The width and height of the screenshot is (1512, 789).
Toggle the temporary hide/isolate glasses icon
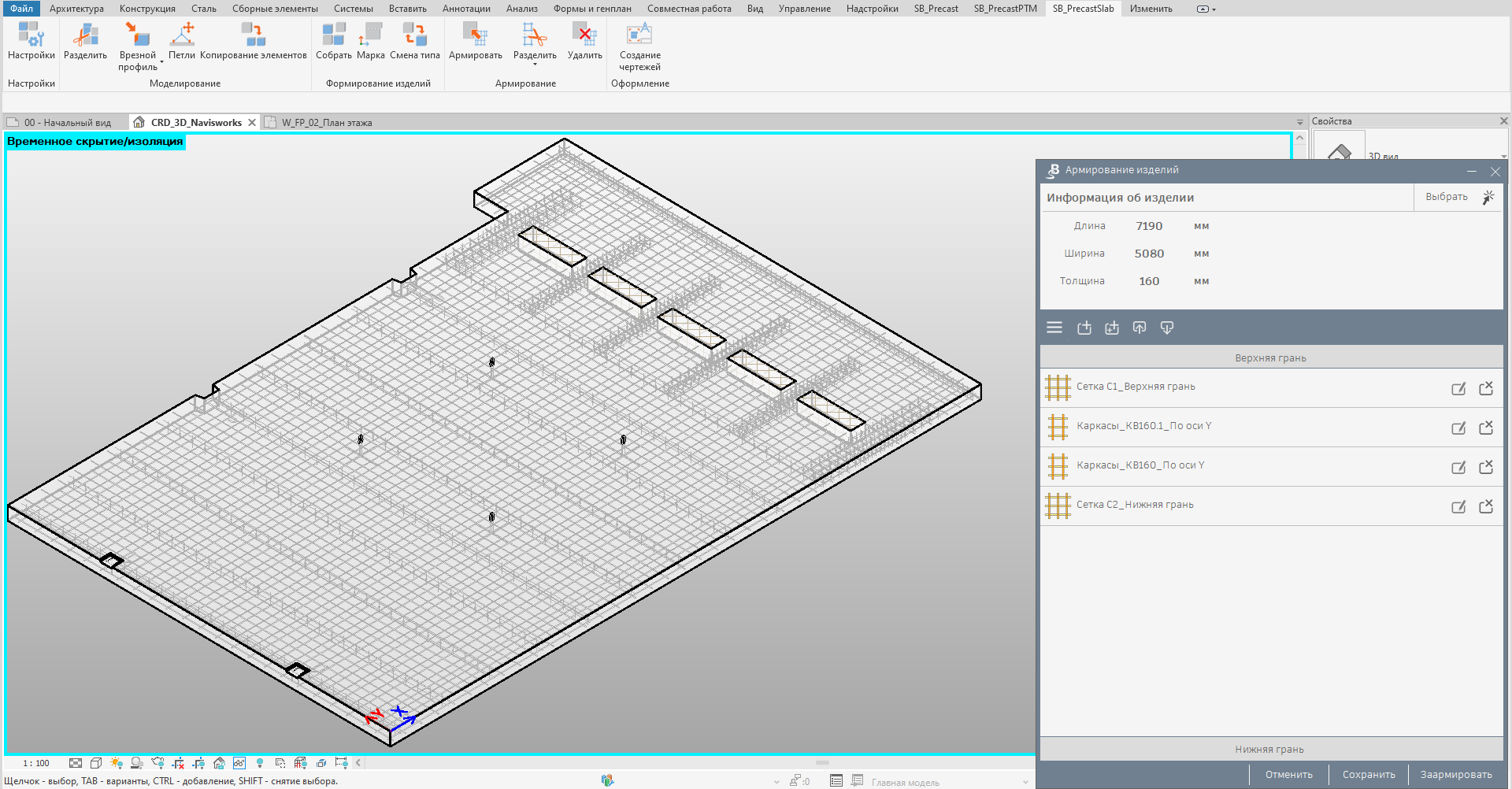(239, 763)
